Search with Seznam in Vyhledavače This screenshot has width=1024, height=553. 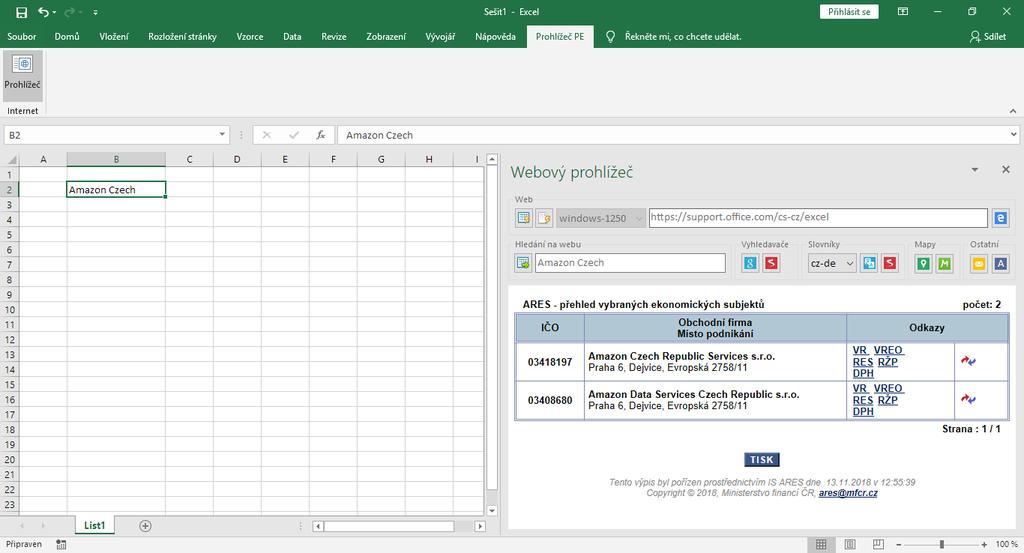pos(771,263)
